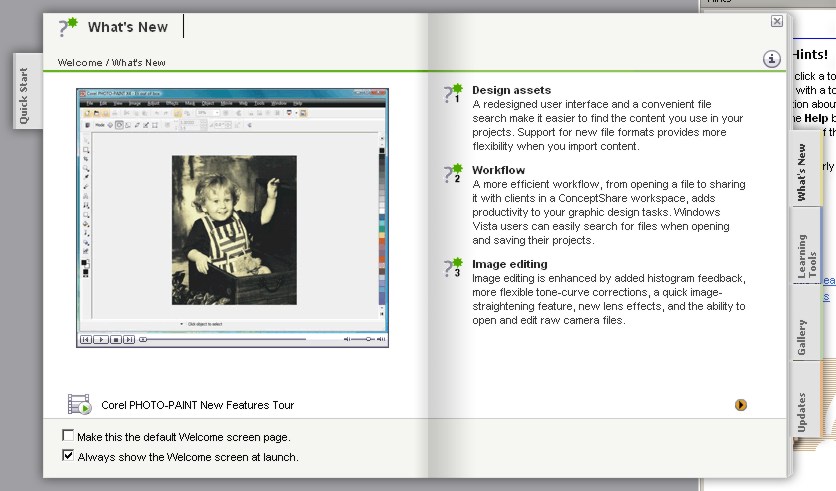Open the info icon button
Viewport: 836px width, 491px height.
coord(771,59)
